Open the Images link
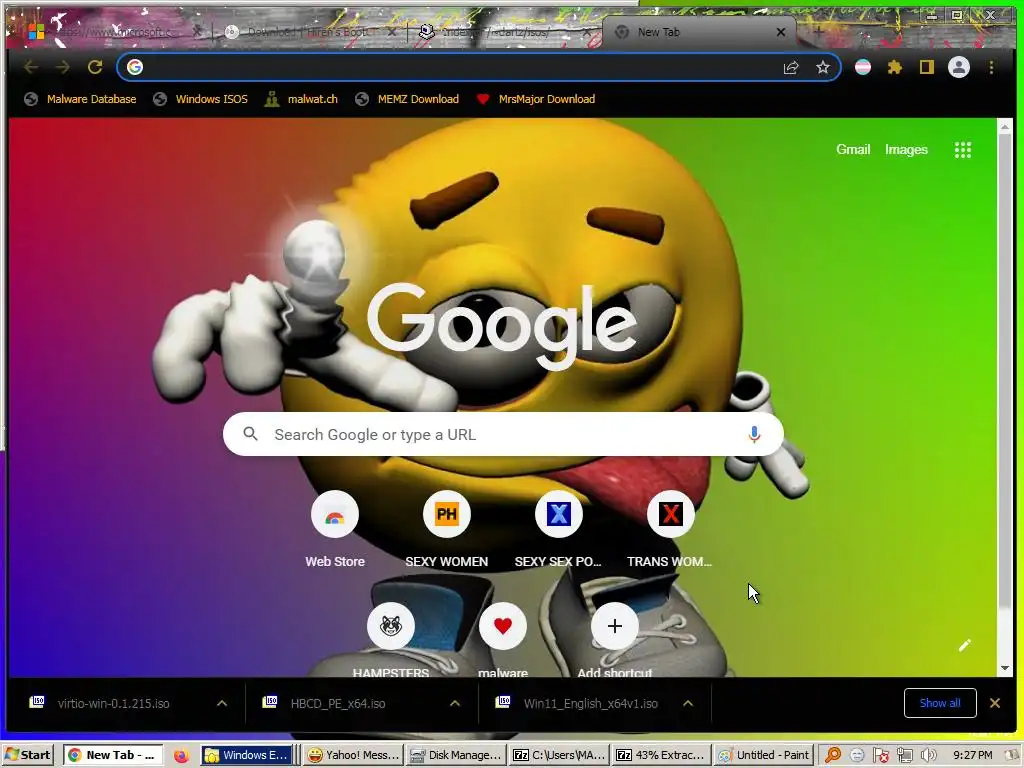 click(906, 150)
